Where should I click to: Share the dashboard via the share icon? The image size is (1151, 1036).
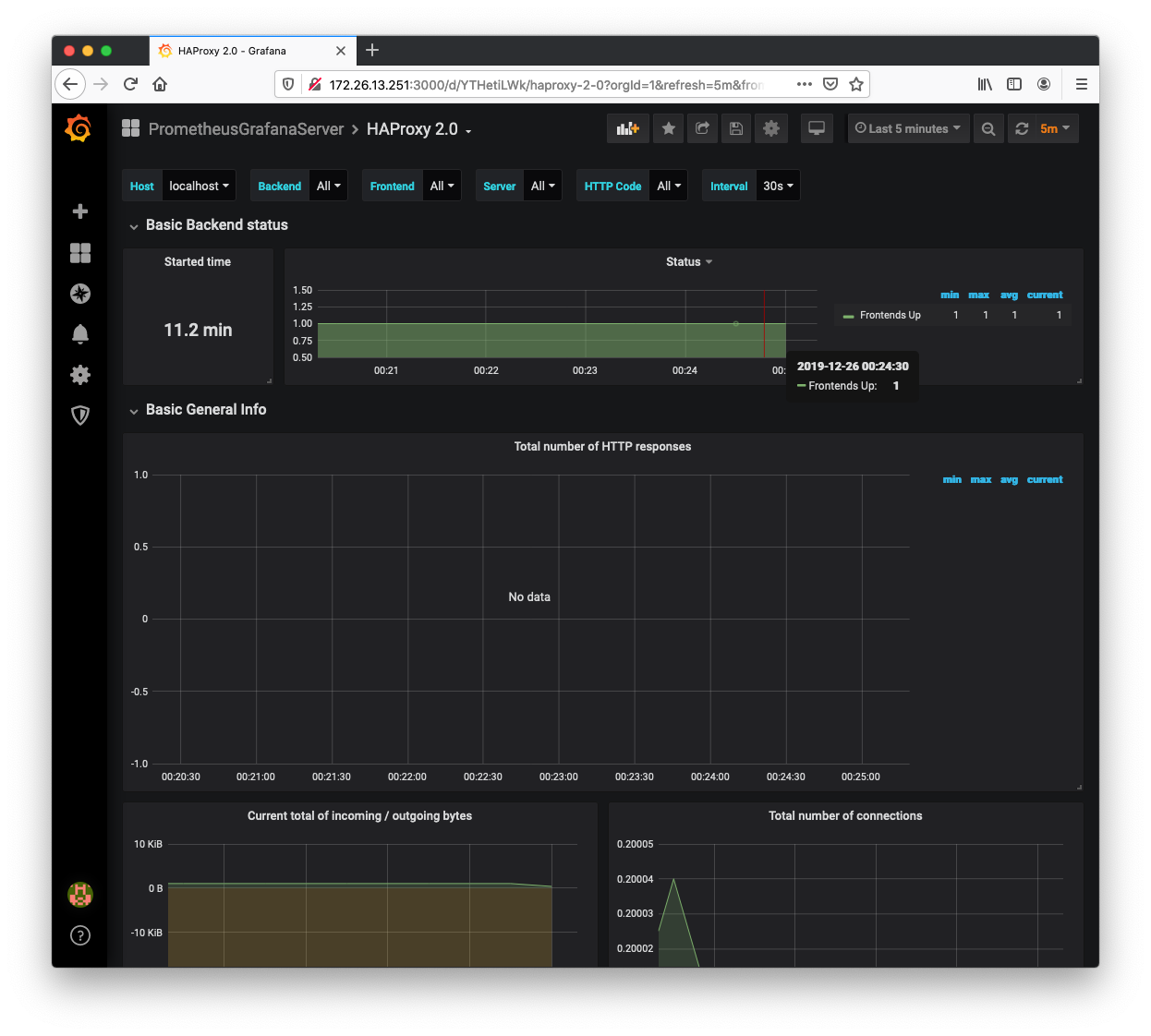(702, 128)
